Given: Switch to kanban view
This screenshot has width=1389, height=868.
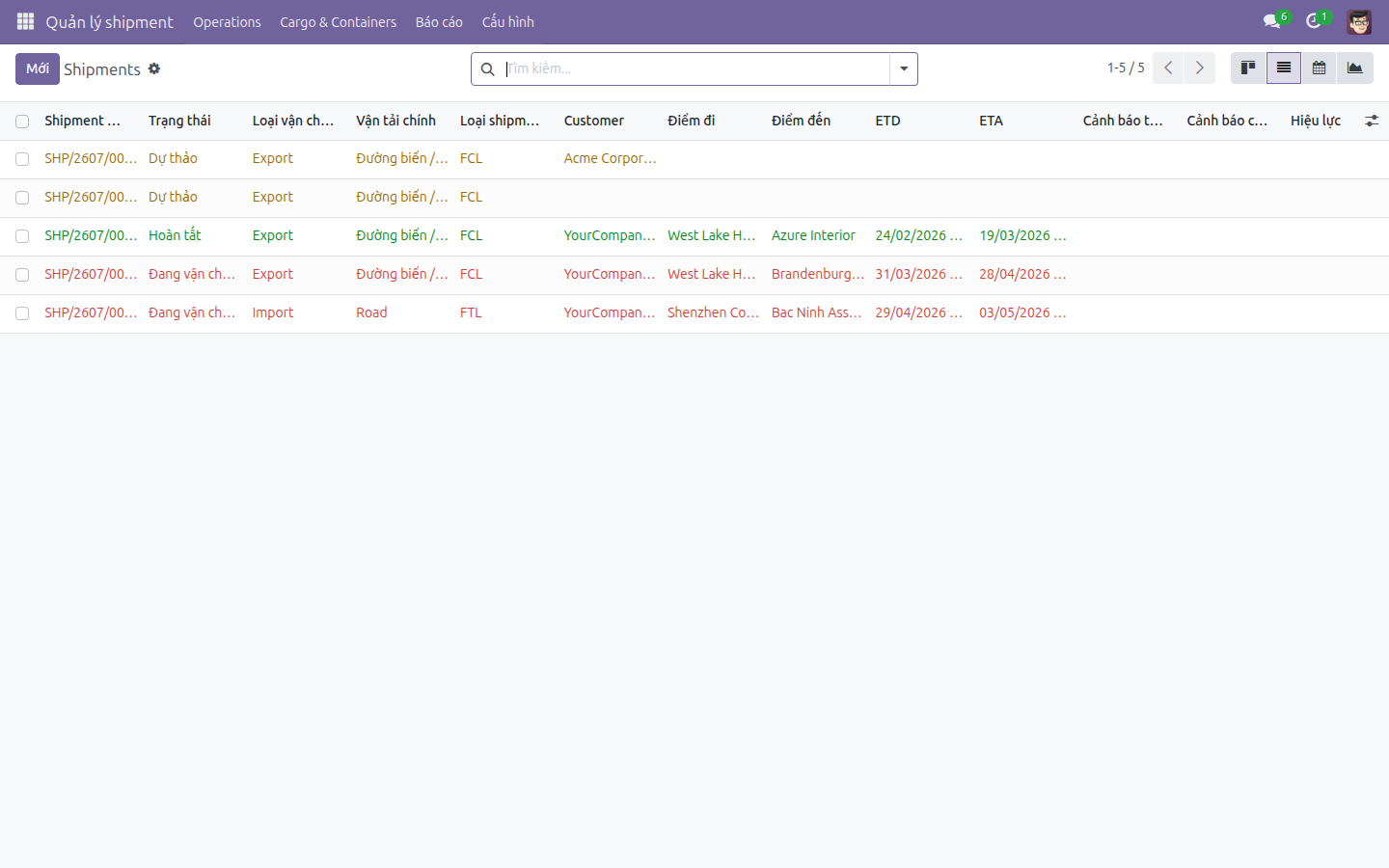Looking at the screenshot, I should point(1248,68).
